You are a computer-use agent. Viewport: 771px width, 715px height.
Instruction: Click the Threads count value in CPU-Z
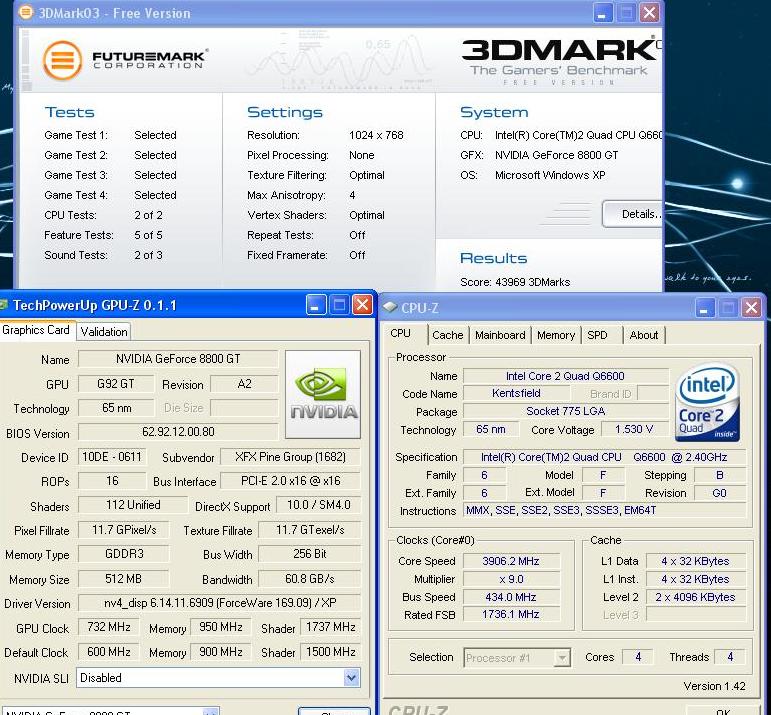point(730,657)
